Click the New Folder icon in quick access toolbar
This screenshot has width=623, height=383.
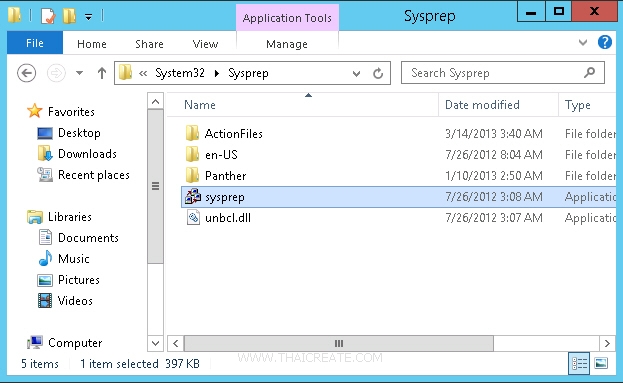(69, 16)
